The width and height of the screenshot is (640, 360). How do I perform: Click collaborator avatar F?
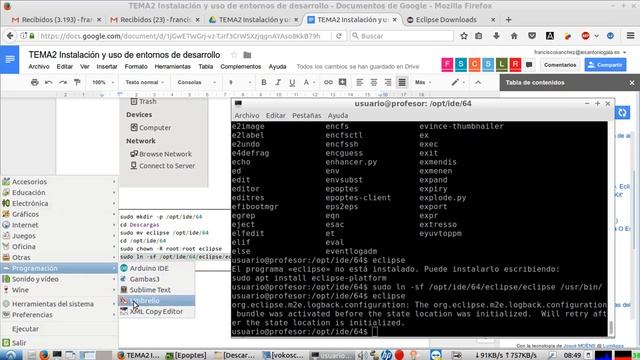click(447, 64)
